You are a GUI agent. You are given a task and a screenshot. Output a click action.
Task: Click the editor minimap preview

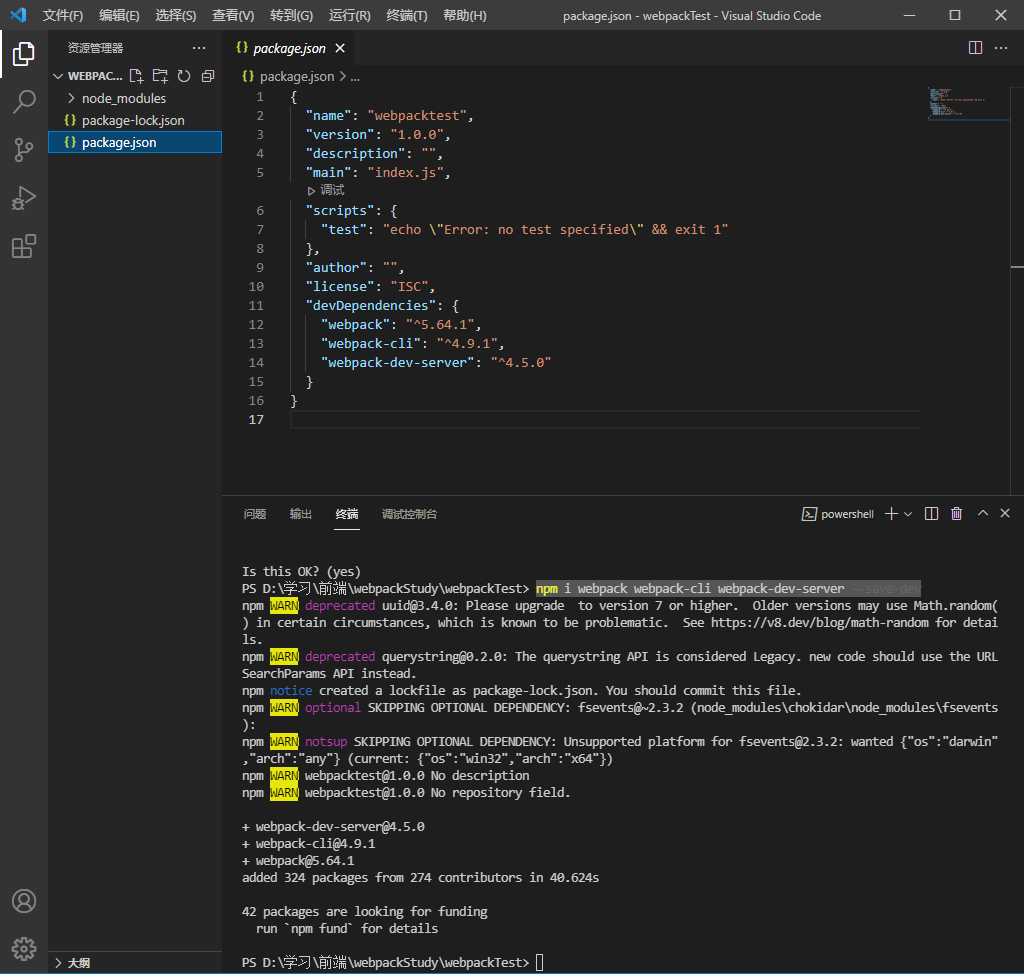(x=968, y=104)
